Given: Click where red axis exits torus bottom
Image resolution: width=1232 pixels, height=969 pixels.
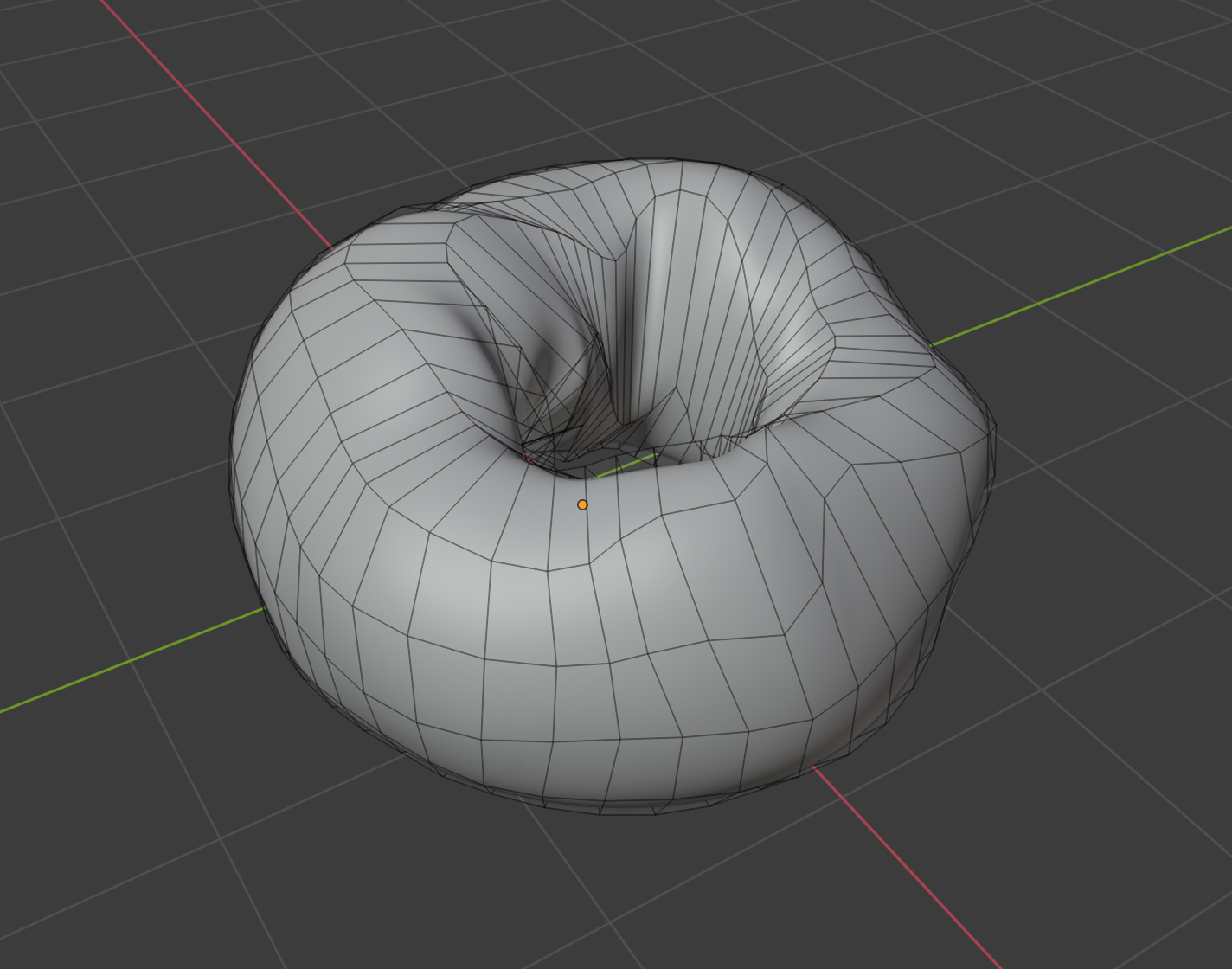Looking at the screenshot, I should [x=813, y=766].
